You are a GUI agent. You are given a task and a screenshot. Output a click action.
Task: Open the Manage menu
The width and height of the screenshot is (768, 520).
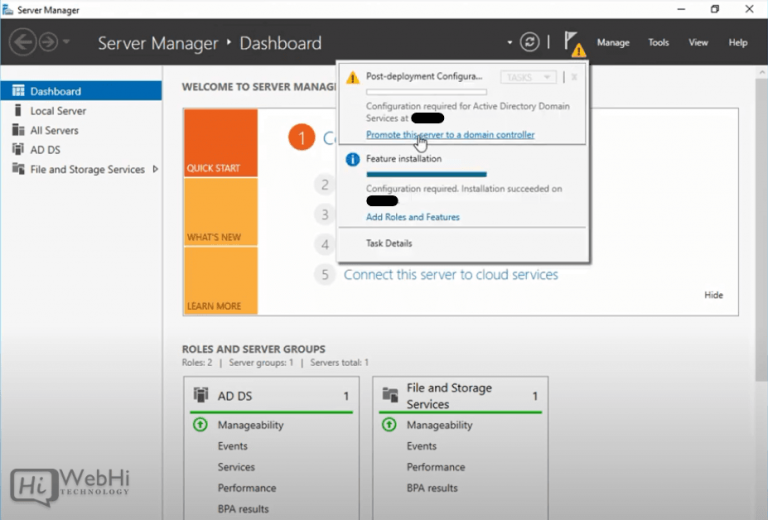click(613, 43)
